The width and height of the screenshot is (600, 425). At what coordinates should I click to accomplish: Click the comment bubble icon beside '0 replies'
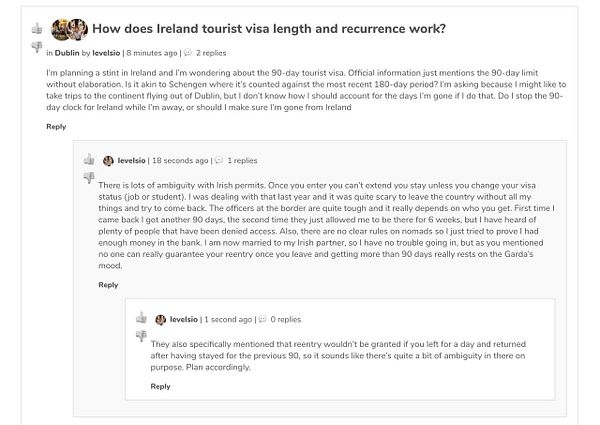point(262,320)
